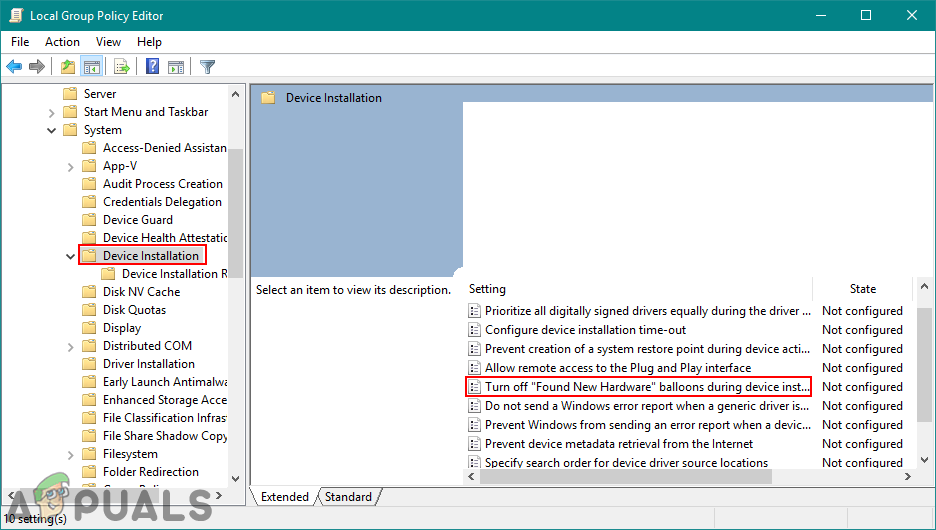The height and width of the screenshot is (530, 936).
Task: Click policy icon for Allow remote access to Plug and Play
Action: tap(475, 368)
